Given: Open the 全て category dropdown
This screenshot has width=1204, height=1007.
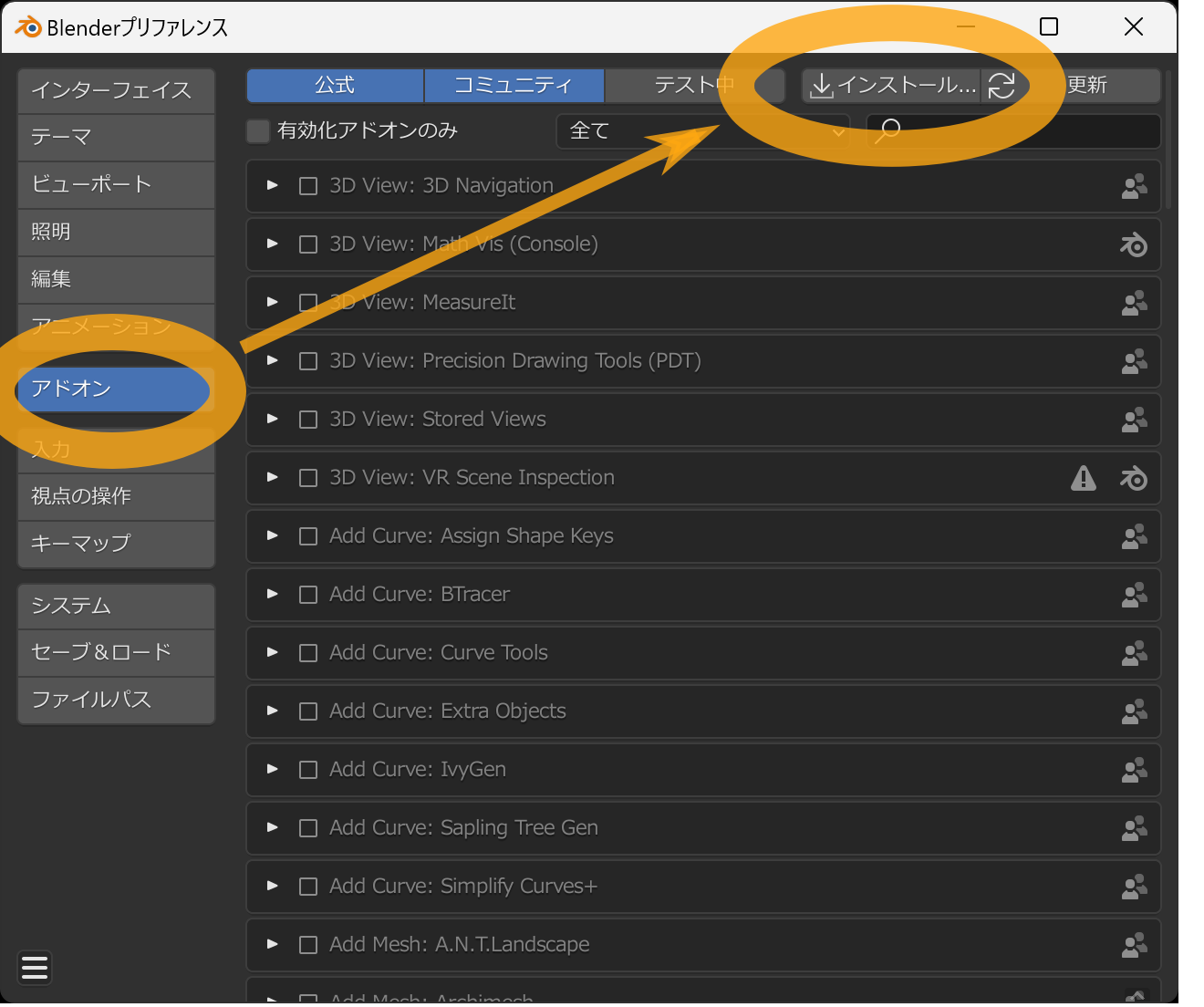Looking at the screenshot, I should (x=703, y=131).
